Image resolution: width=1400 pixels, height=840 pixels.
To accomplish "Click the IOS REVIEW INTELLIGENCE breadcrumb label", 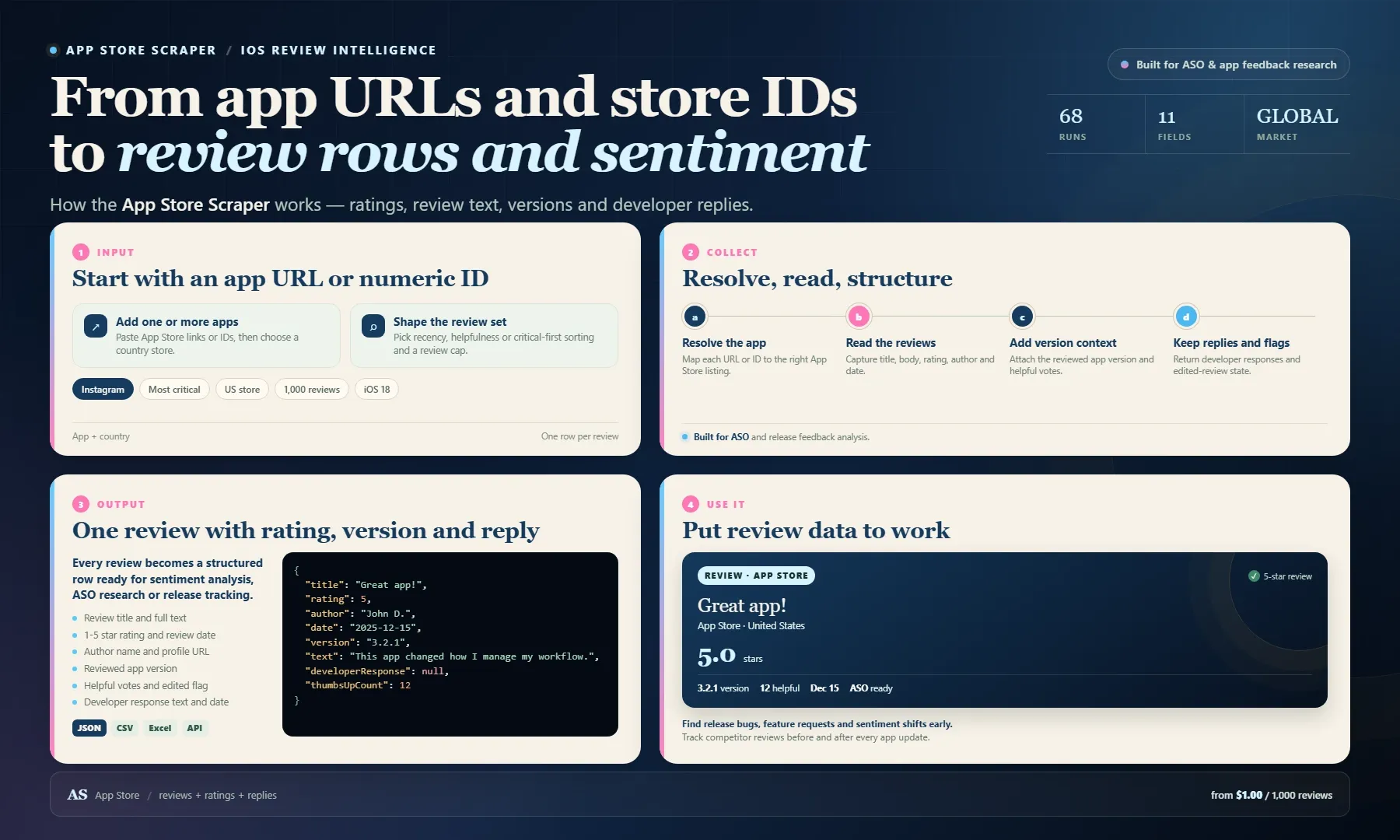I will (338, 50).
